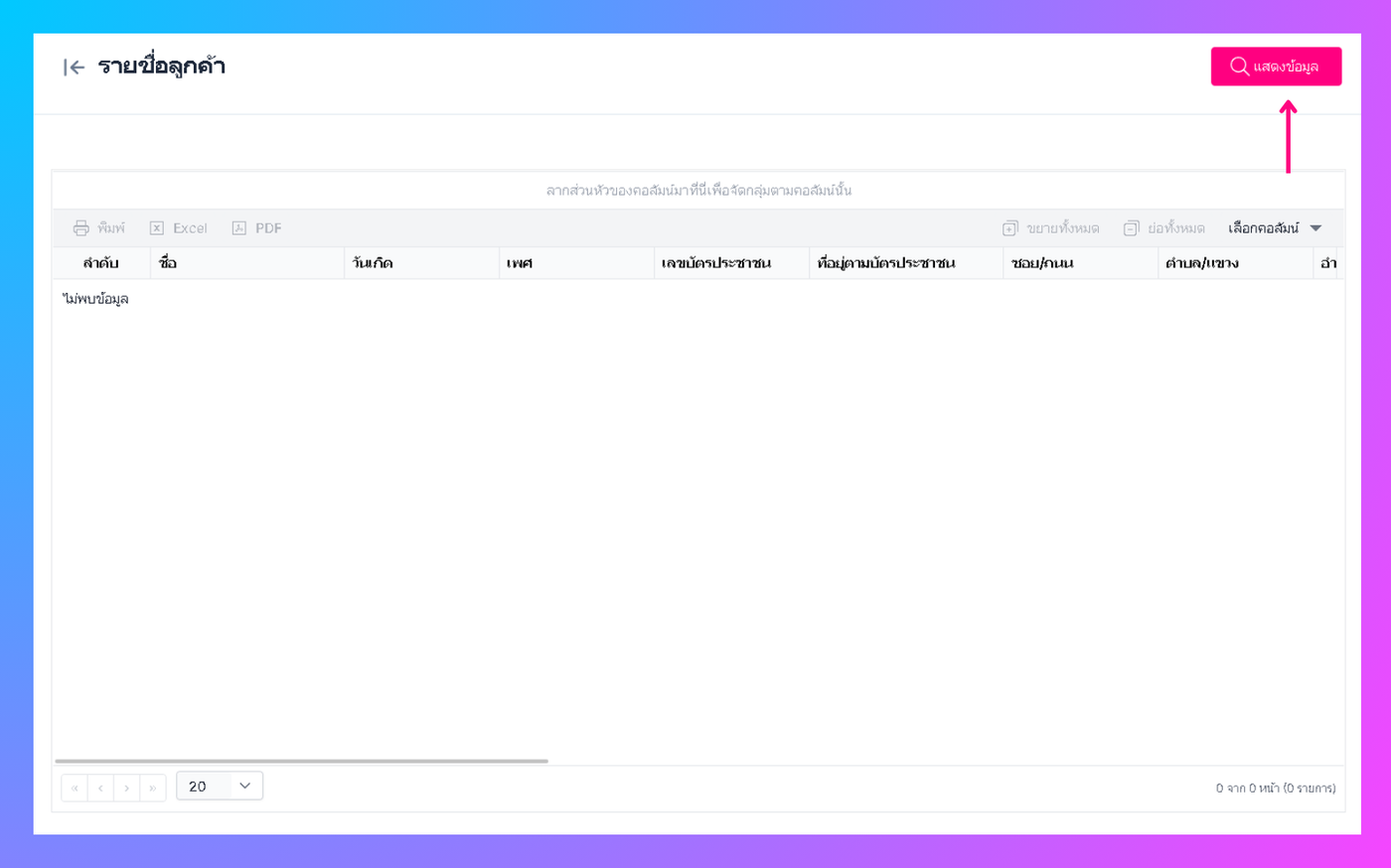
Task: Export the table to Excel
Action: [179, 228]
